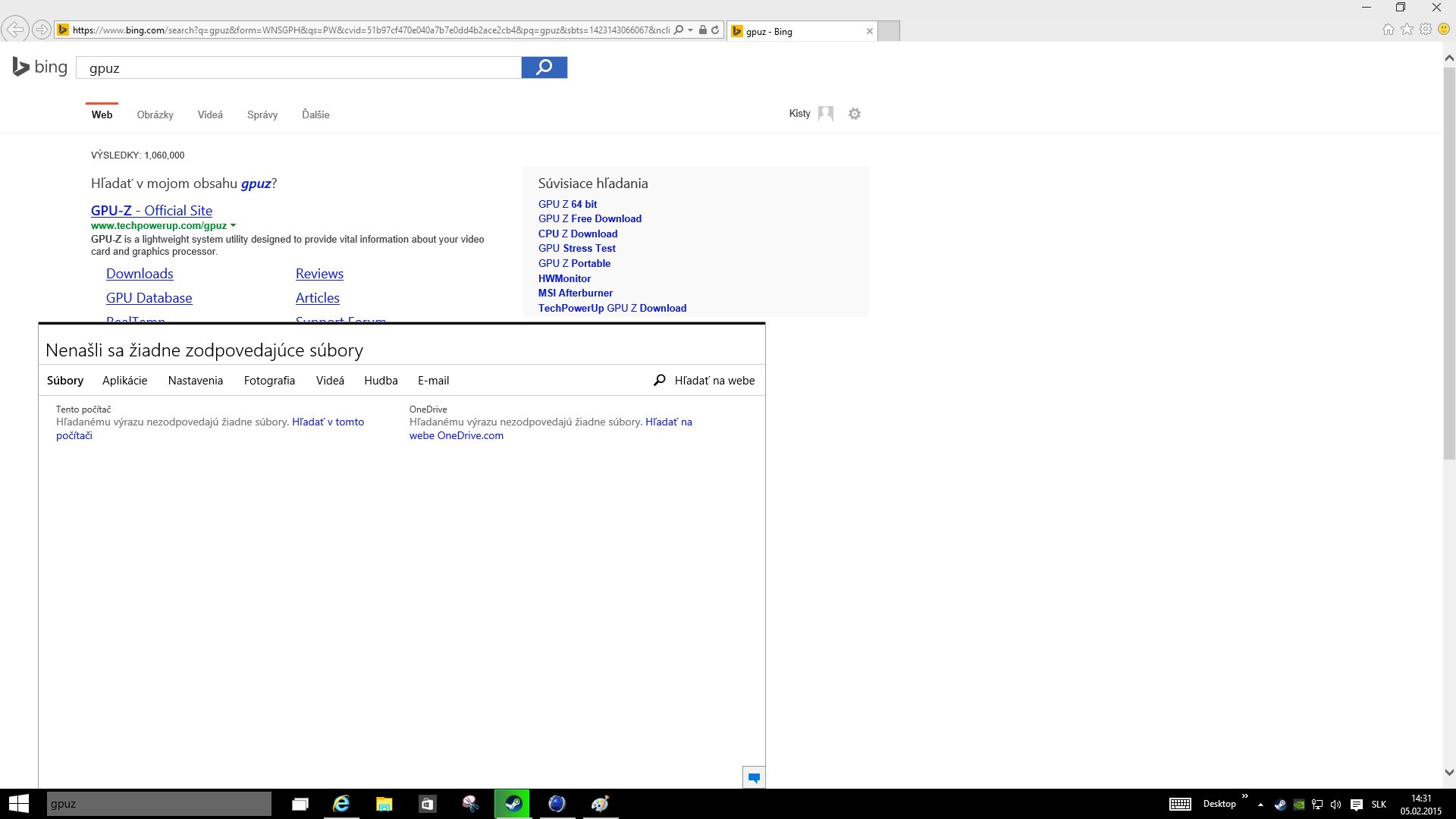Open the GPU Database sublink
This screenshot has height=819, width=1456.
(149, 298)
